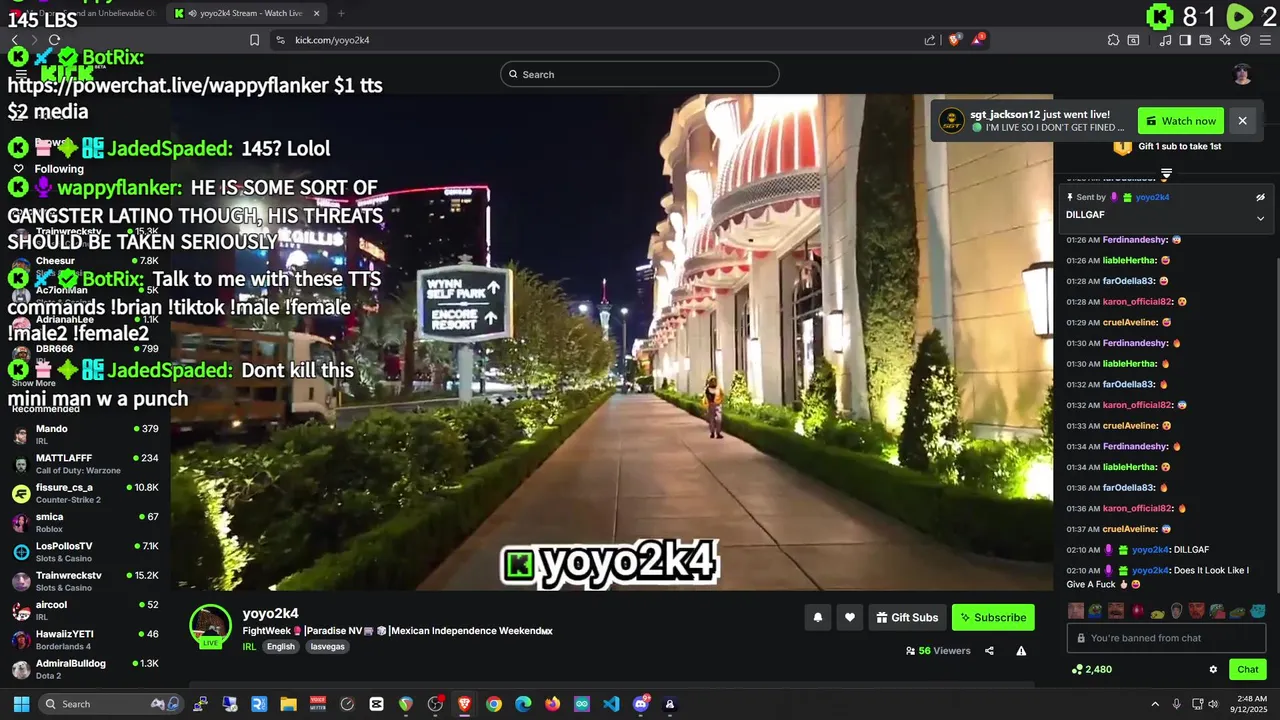This screenshot has height=720, width=1280.
Task: Open Brave Shields lion icon
Action: (x=955, y=39)
